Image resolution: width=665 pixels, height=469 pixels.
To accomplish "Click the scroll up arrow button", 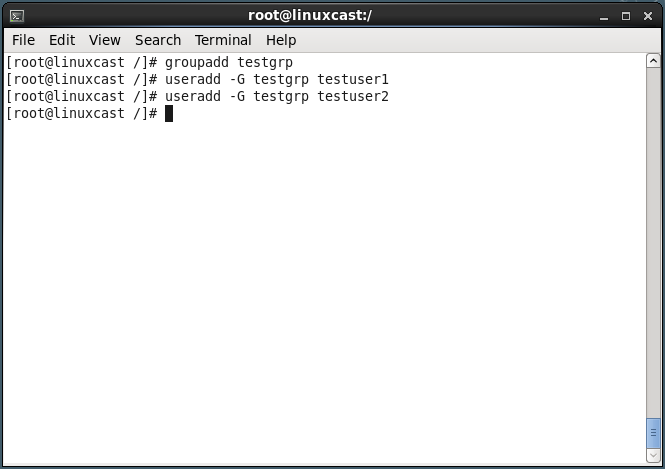I will pos(653,61).
